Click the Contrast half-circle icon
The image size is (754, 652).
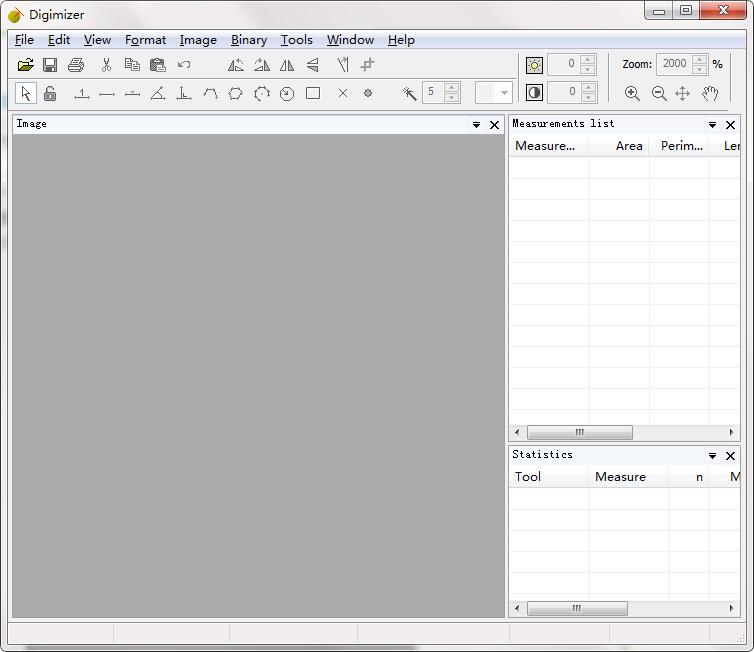point(534,92)
